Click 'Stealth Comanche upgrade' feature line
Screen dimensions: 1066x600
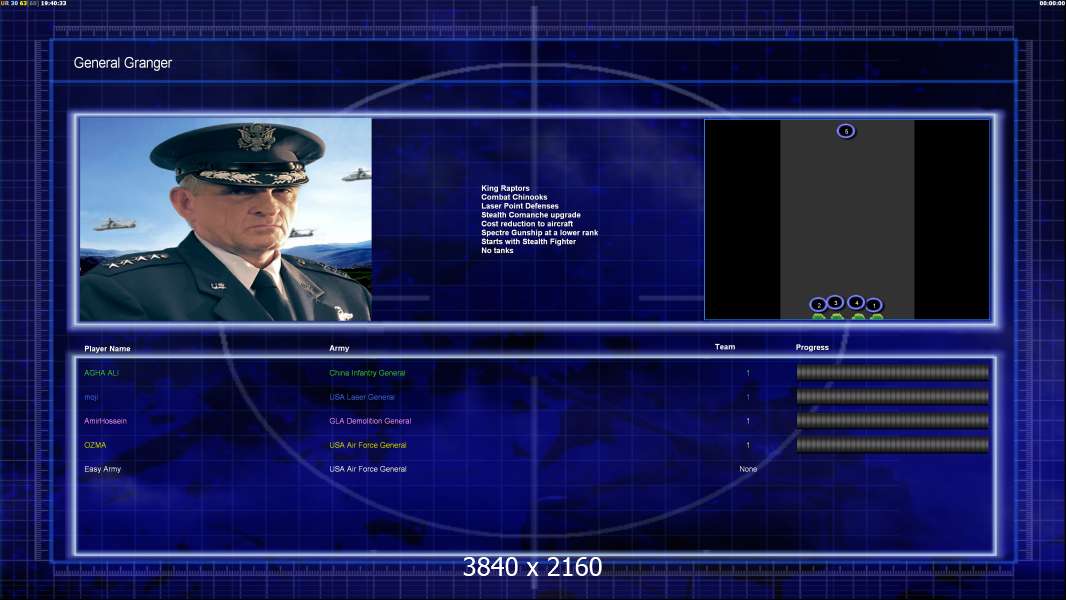531,215
